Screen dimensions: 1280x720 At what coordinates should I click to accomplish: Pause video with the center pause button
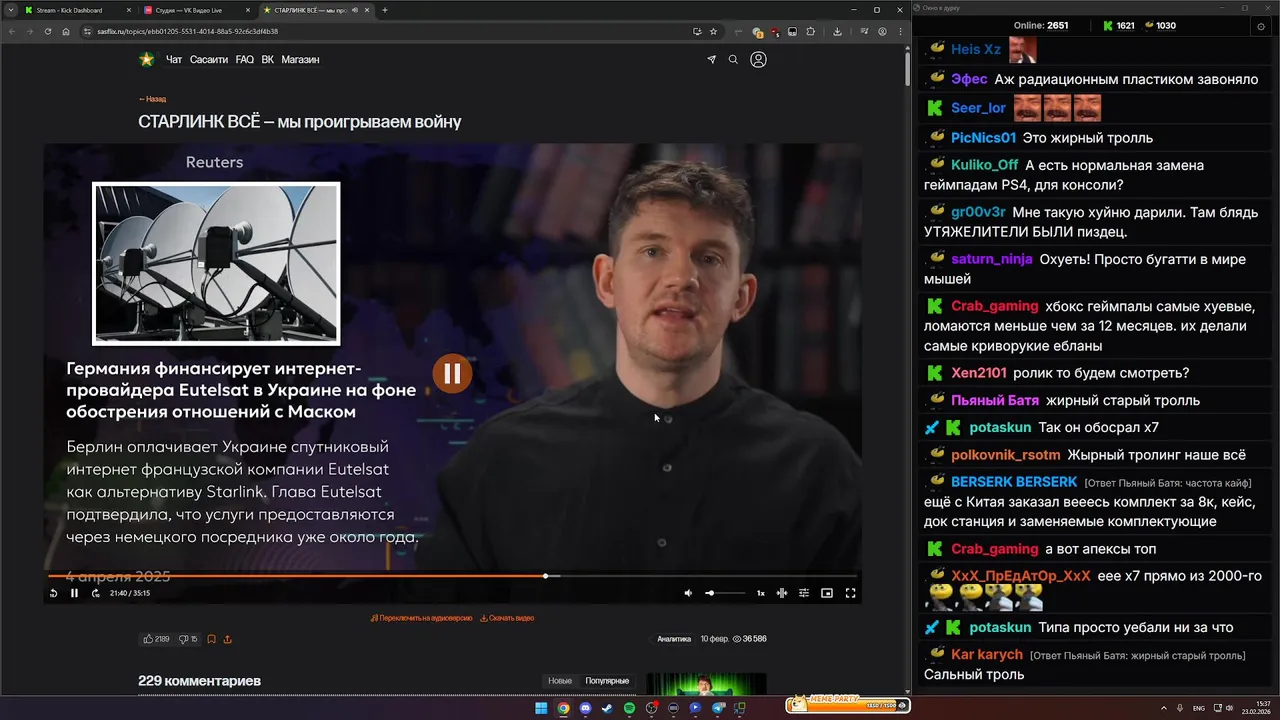tap(452, 373)
